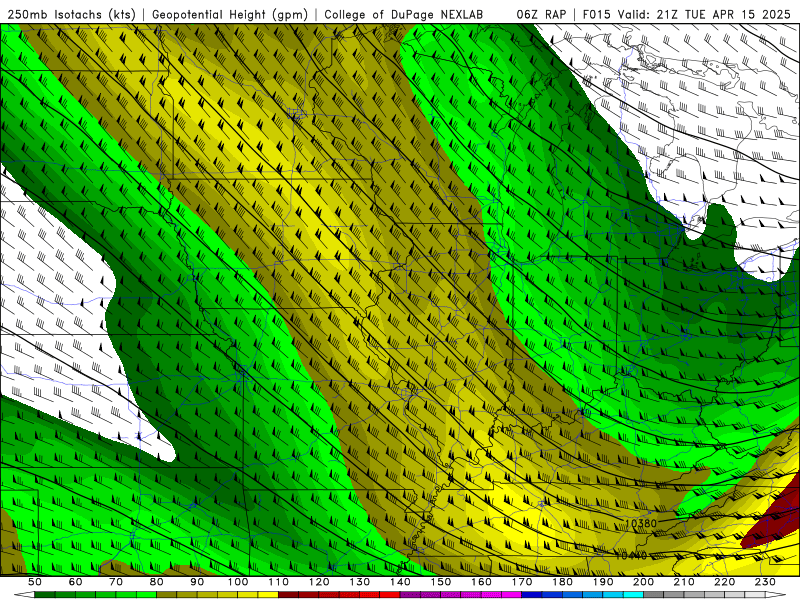Click the '80' value on the color scale
Viewport: 800px width, 600px height.
point(157,582)
